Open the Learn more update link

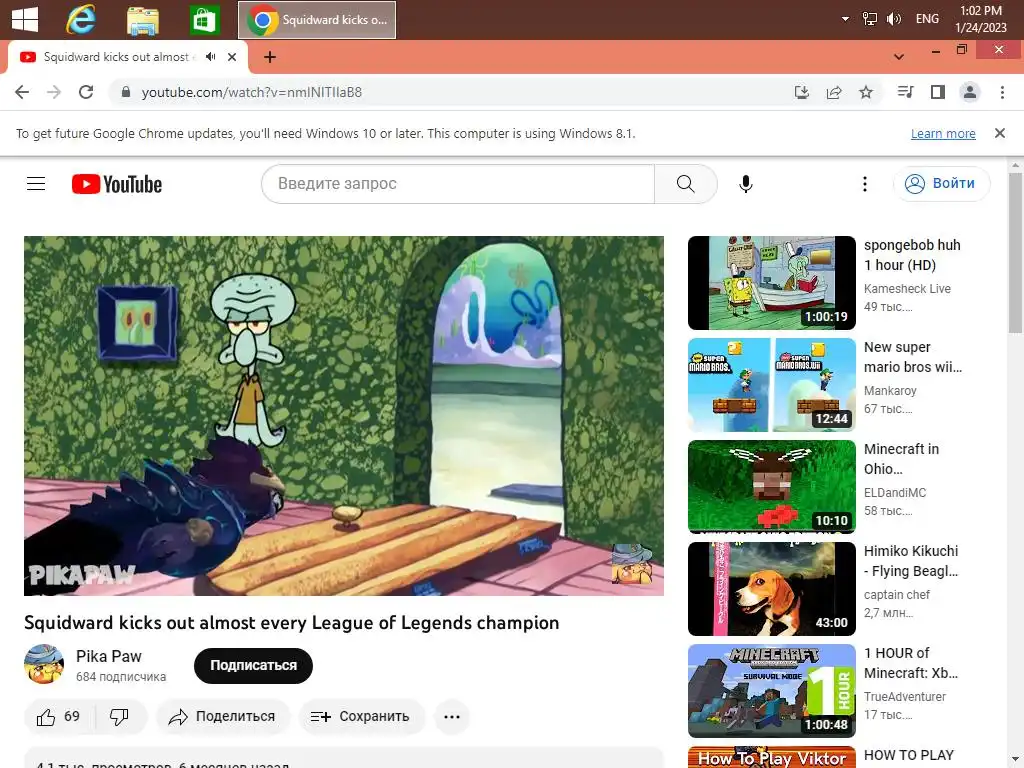tap(943, 133)
